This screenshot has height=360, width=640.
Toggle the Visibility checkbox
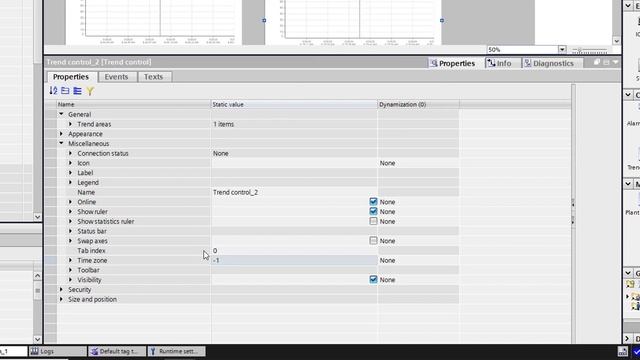click(373, 280)
